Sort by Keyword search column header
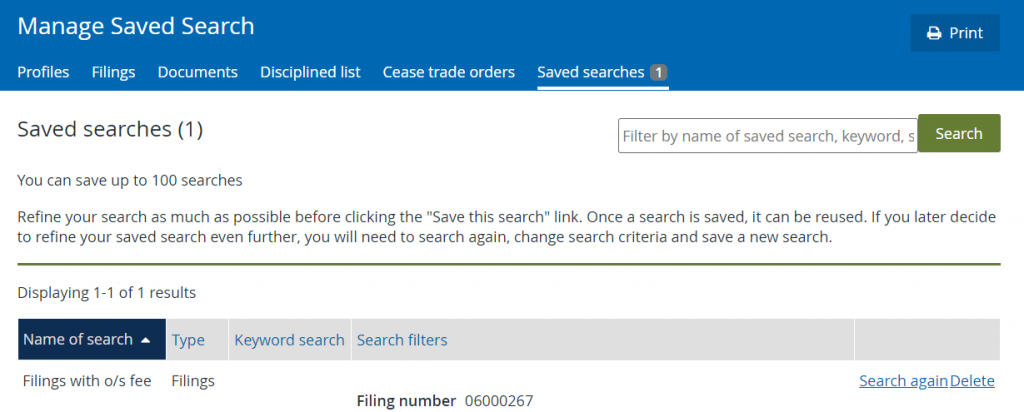This screenshot has height=412, width=1024. point(289,340)
